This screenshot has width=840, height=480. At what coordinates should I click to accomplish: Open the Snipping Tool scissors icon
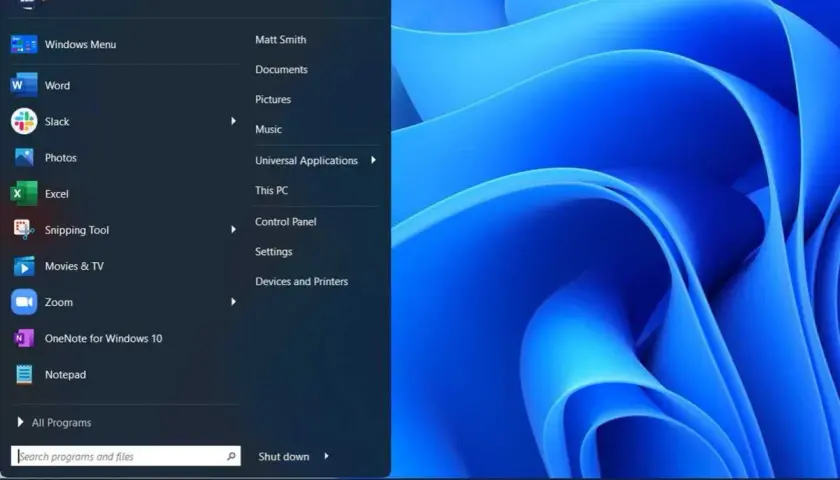click(24, 230)
